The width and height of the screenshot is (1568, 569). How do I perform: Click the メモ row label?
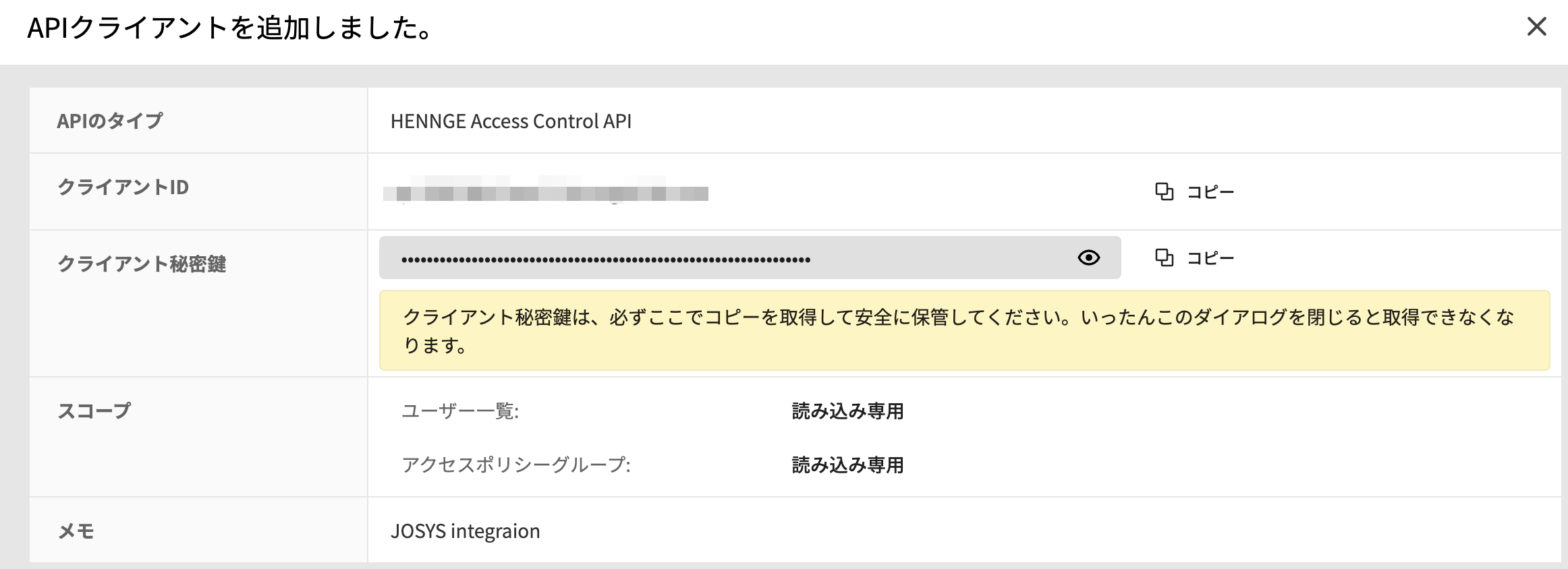tap(76, 531)
